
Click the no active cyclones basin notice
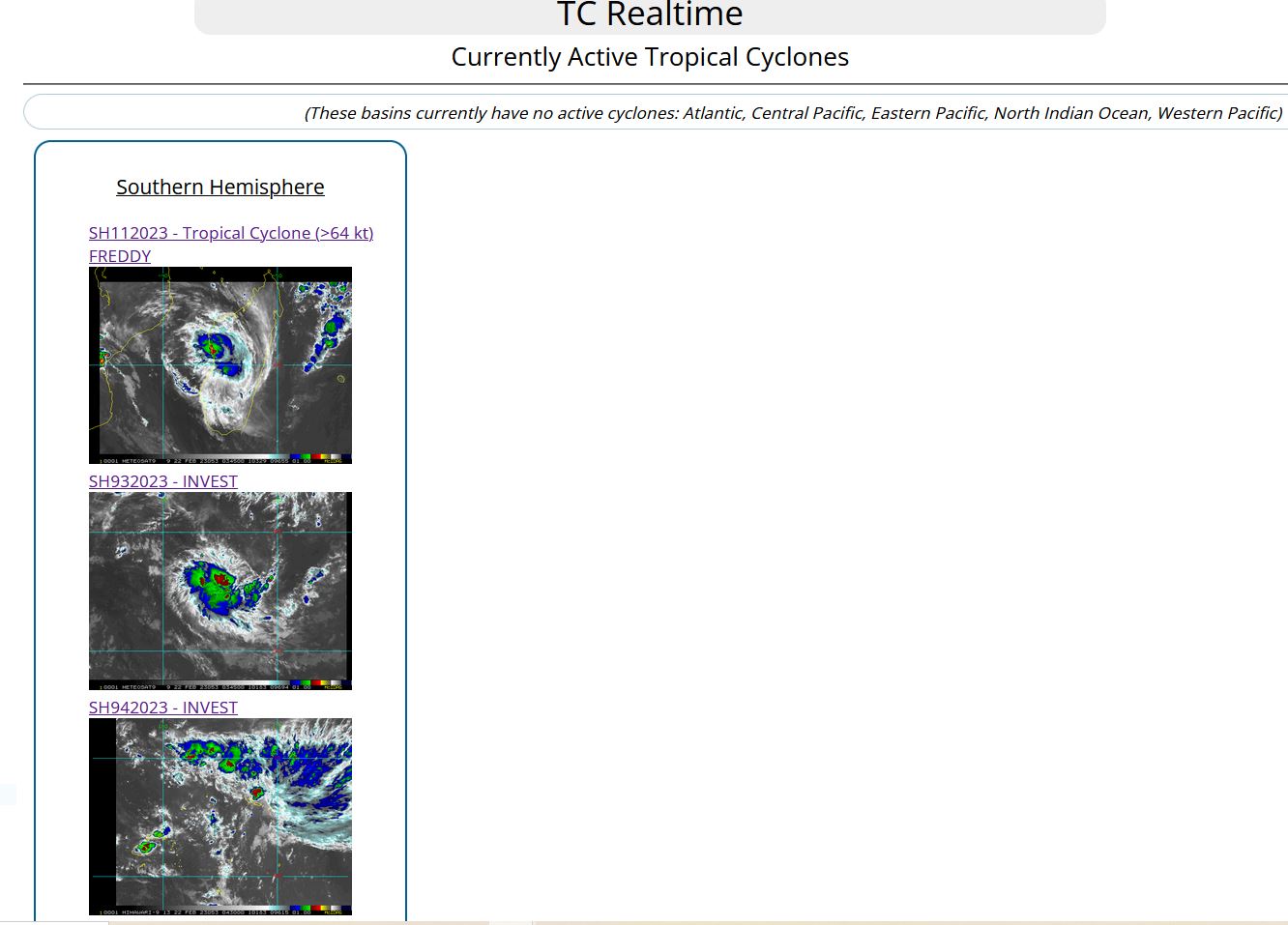click(793, 113)
